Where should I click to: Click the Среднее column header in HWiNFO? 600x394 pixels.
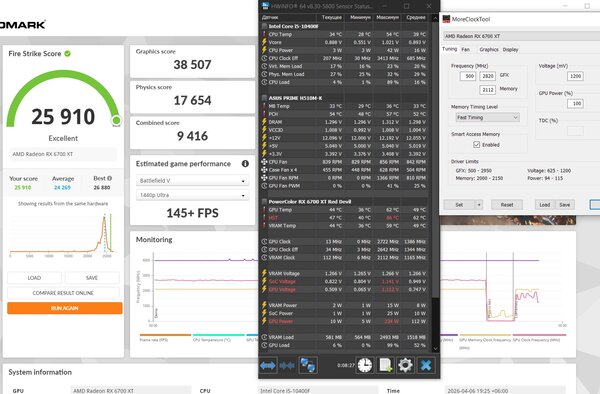coord(415,17)
